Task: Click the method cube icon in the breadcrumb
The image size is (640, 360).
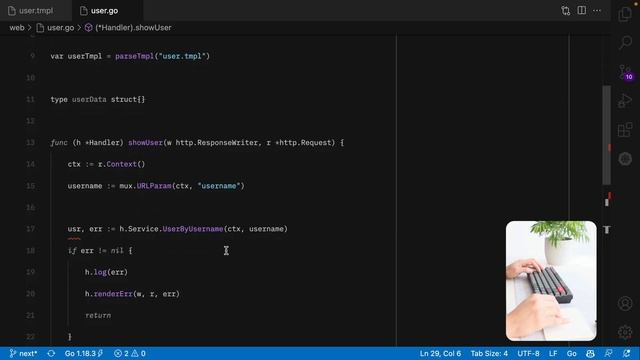Action: 88,28
